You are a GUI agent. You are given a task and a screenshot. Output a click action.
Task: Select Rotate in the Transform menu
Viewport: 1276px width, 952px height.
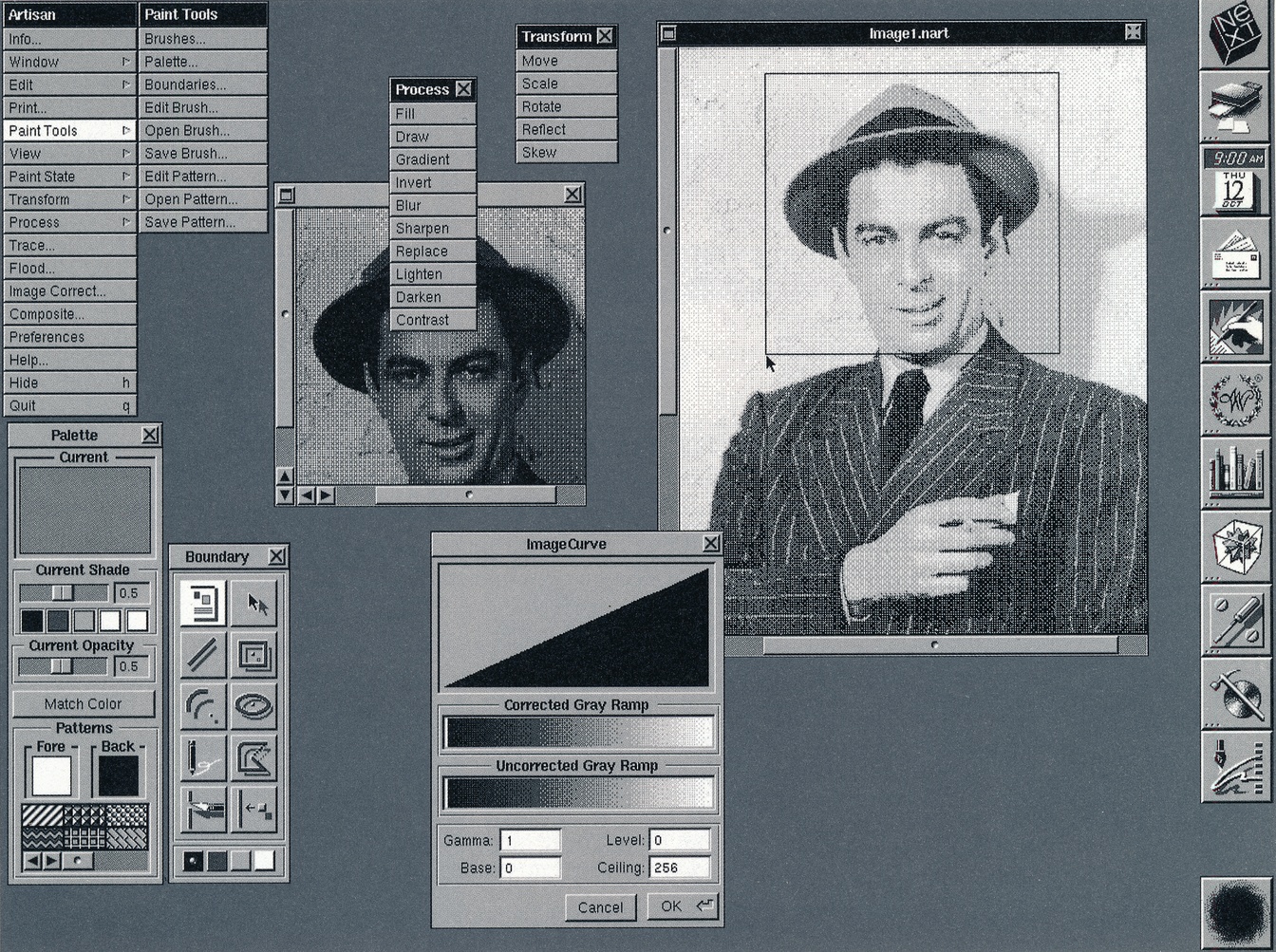tap(542, 106)
